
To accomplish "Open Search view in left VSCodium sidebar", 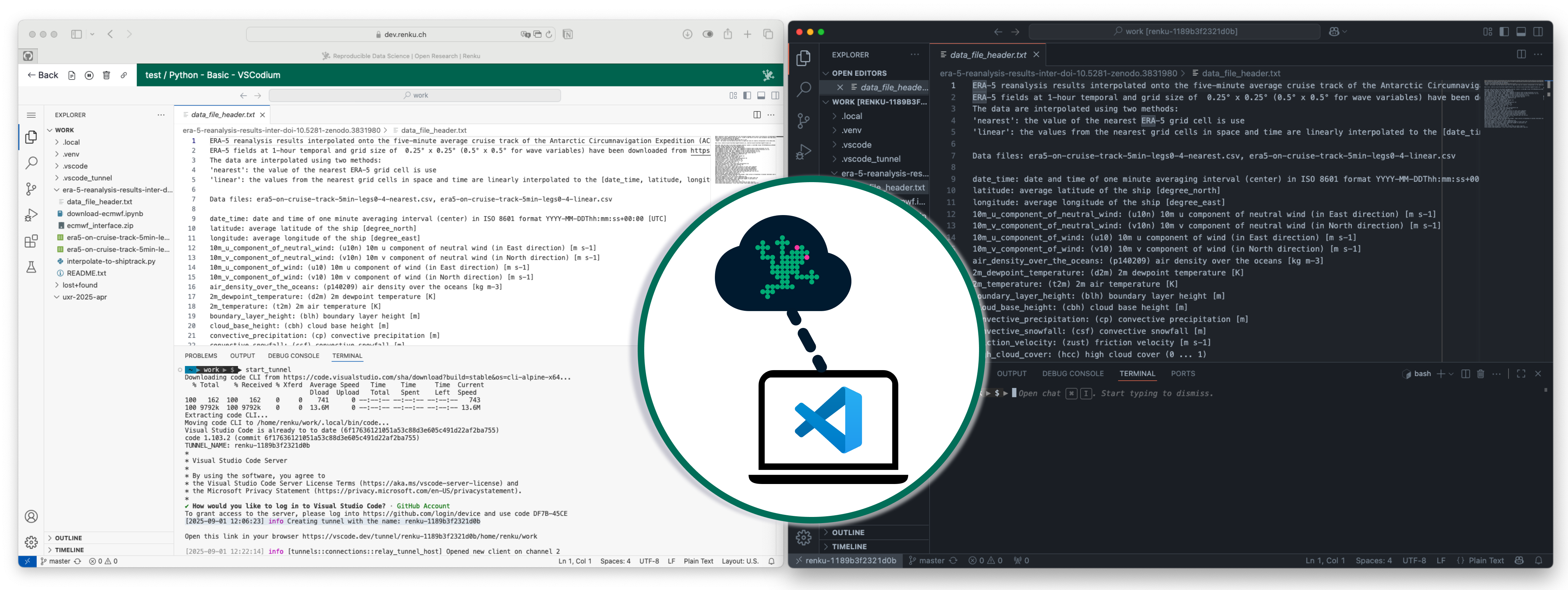I will pos(31,163).
